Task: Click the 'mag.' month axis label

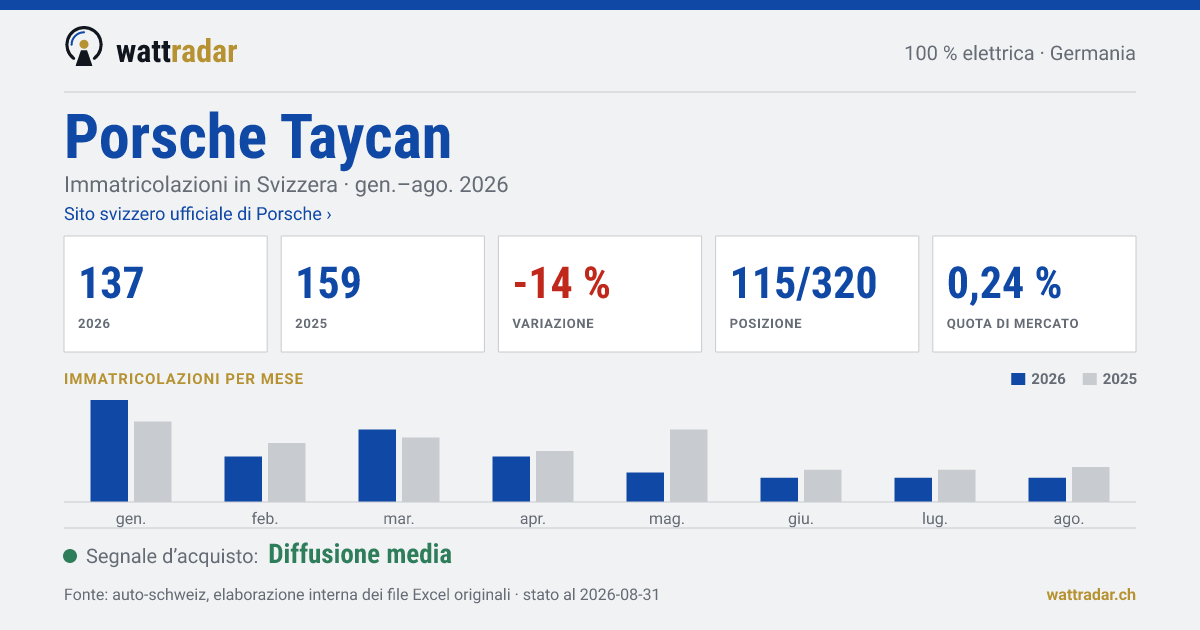Action: [x=667, y=519]
